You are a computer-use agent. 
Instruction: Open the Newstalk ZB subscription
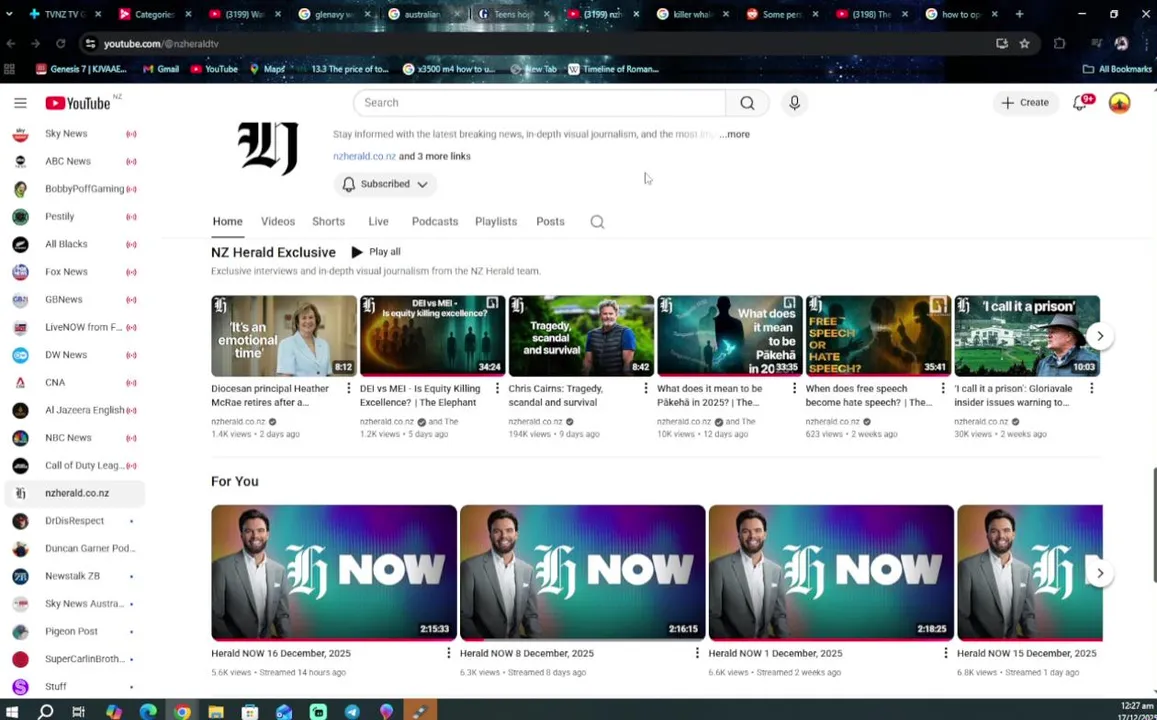[x=75, y=576]
